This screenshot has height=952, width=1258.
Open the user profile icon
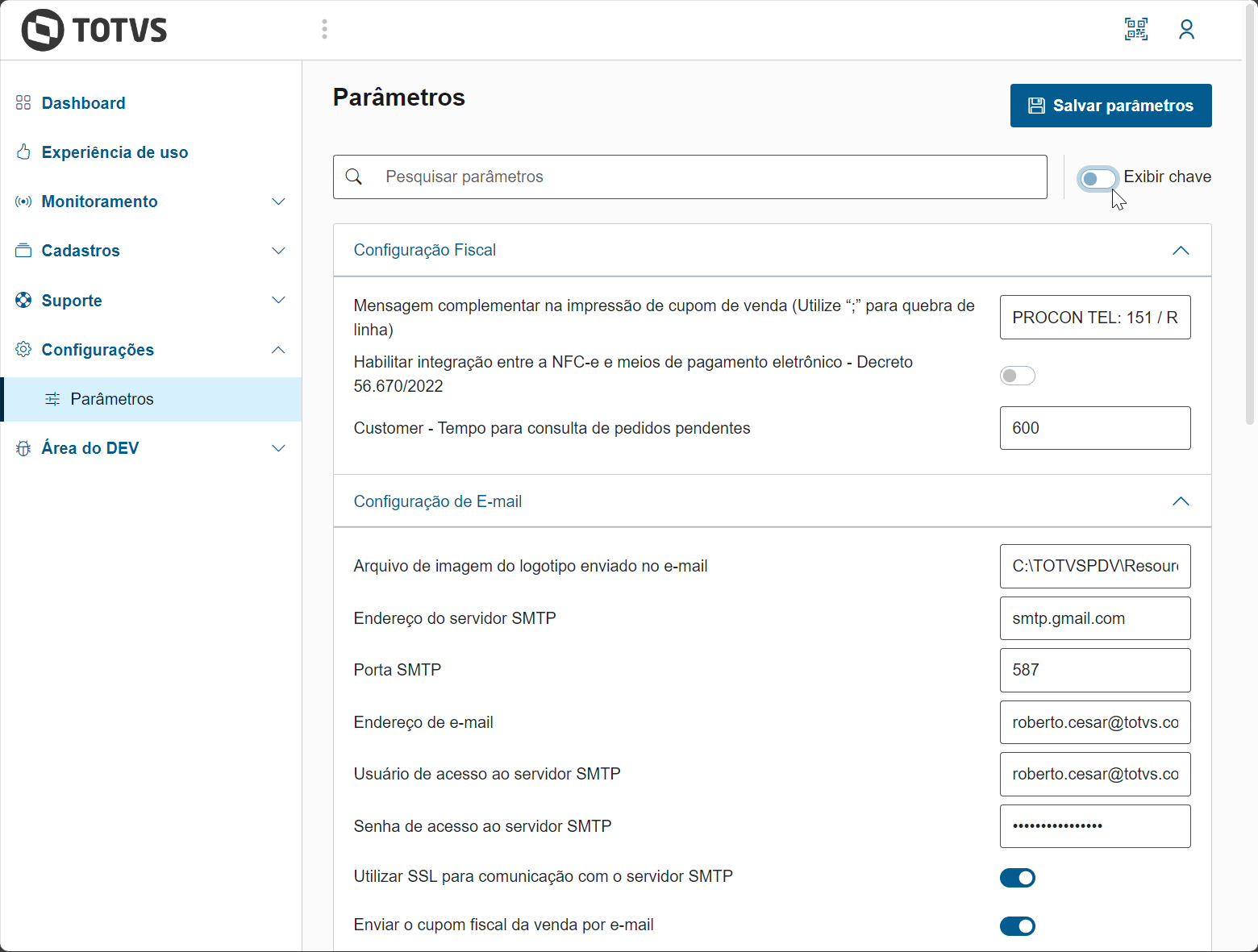coord(1186,30)
